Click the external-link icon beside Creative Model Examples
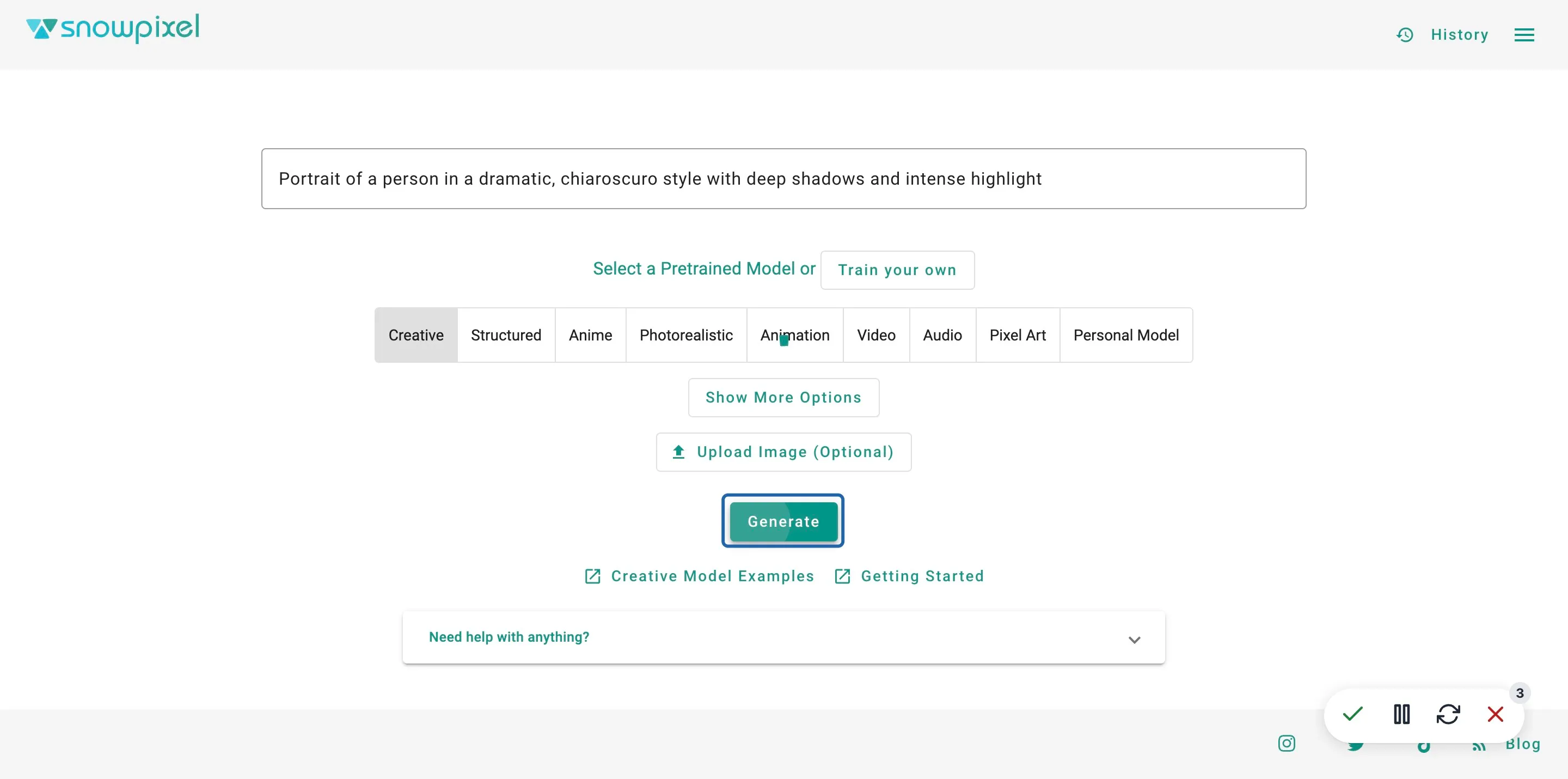The image size is (1568, 779). click(592, 576)
